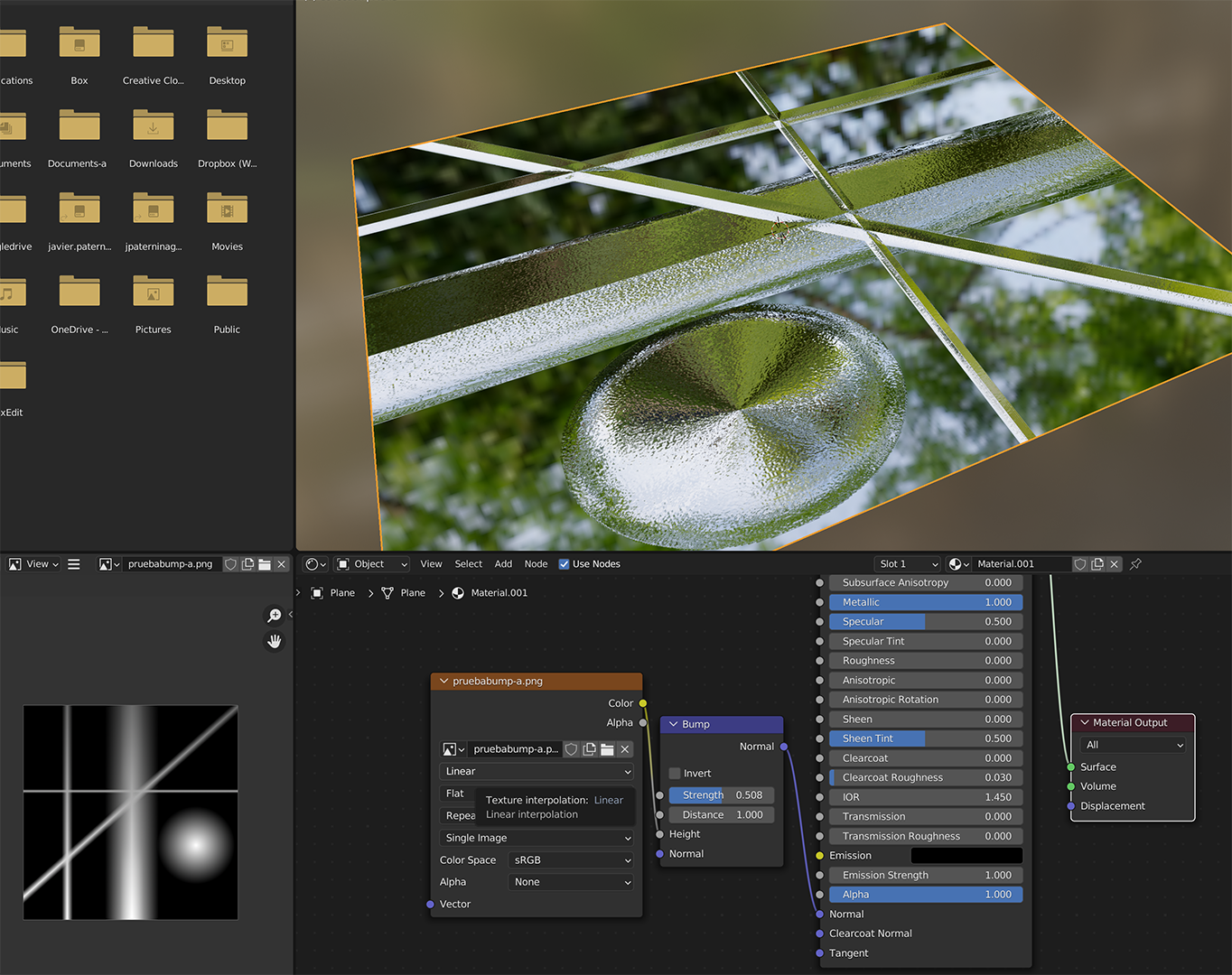Click the Emission color swatch
1232x975 pixels.
pos(966,856)
